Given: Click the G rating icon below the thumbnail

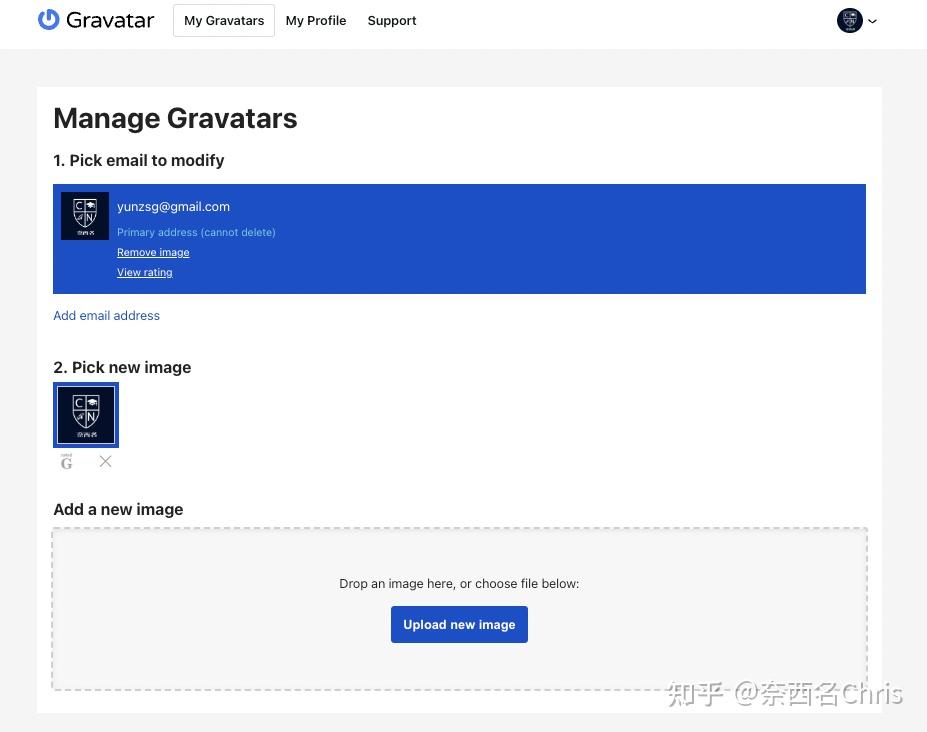Looking at the screenshot, I should click(66, 461).
